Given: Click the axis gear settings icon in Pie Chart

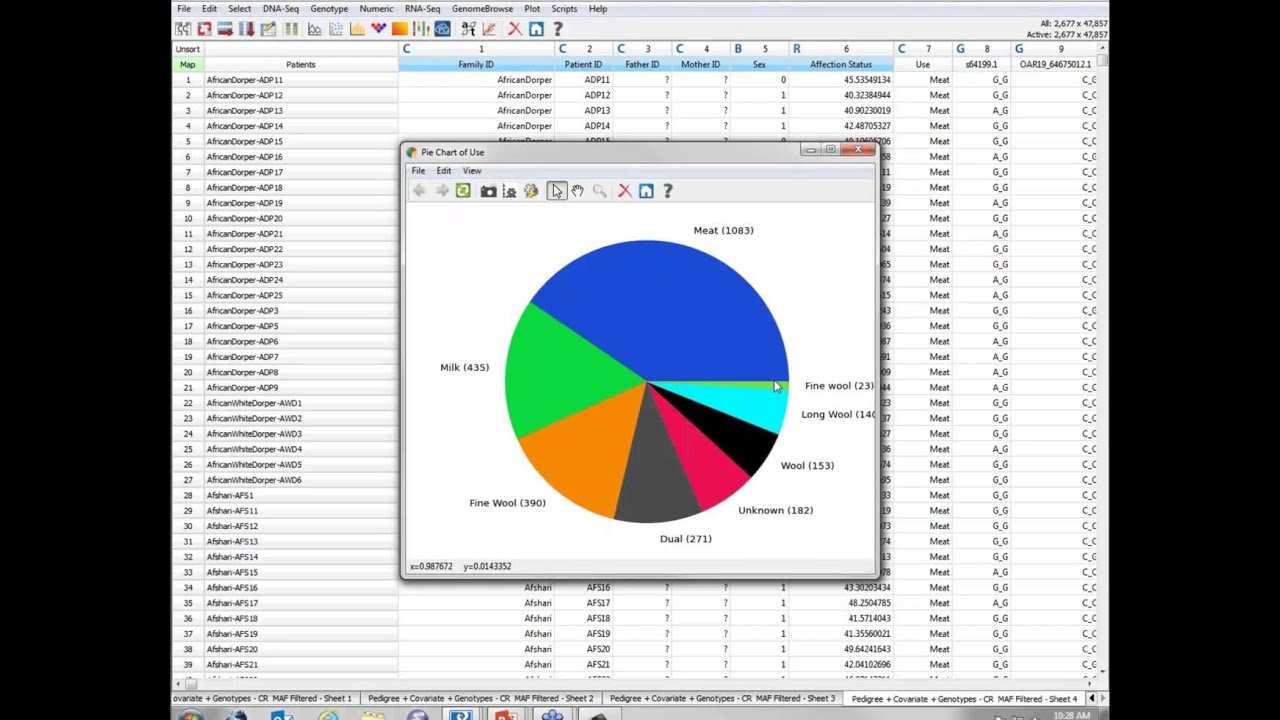Looking at the screenshot, I should click(509, 191).
